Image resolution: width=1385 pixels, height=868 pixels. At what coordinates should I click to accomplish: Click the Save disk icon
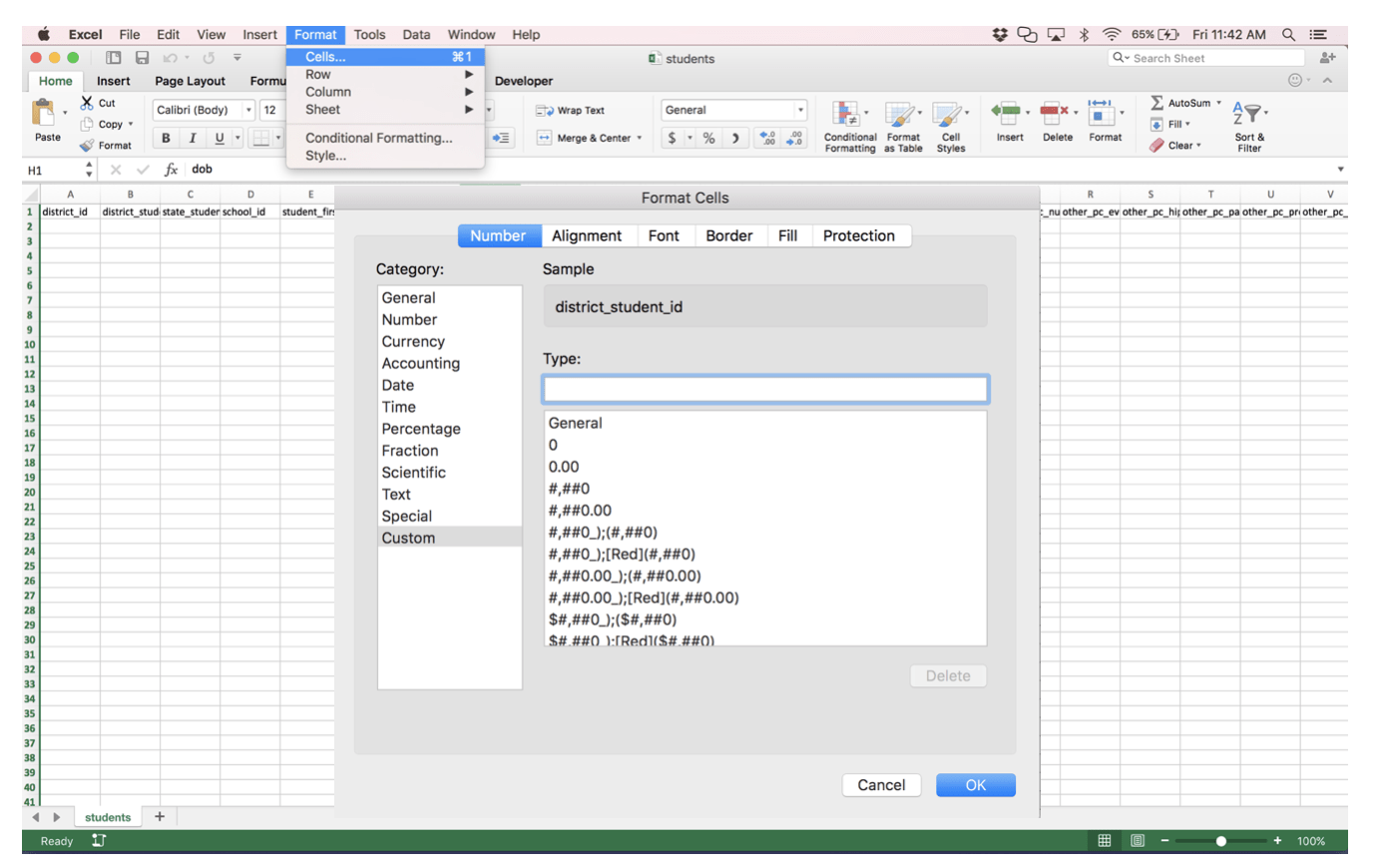click(142, 58)
